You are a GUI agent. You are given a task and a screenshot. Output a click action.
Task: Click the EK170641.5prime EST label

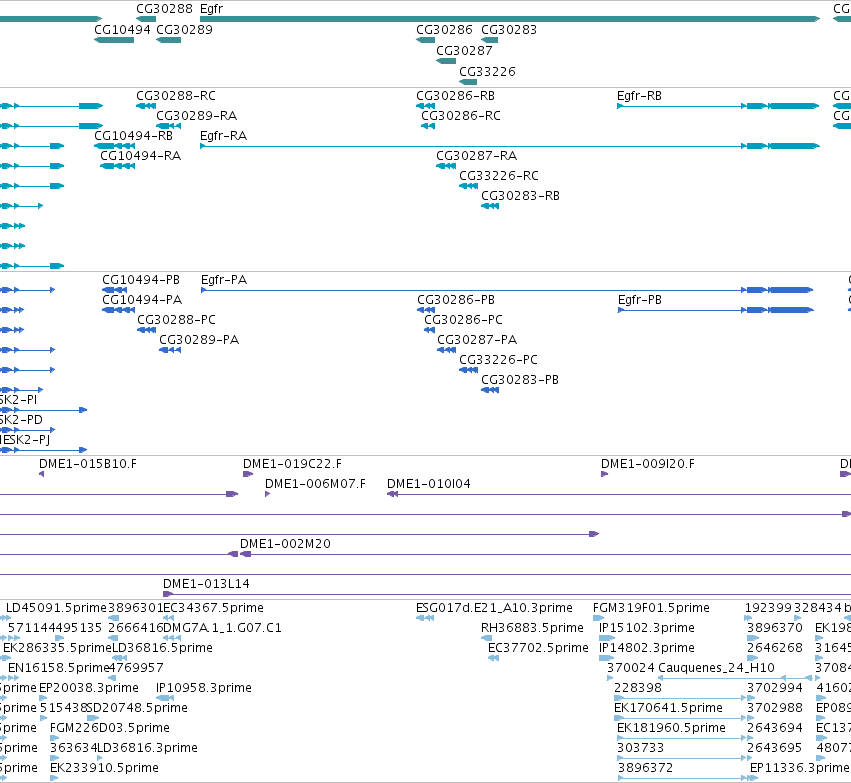click(x=668, y=709)
